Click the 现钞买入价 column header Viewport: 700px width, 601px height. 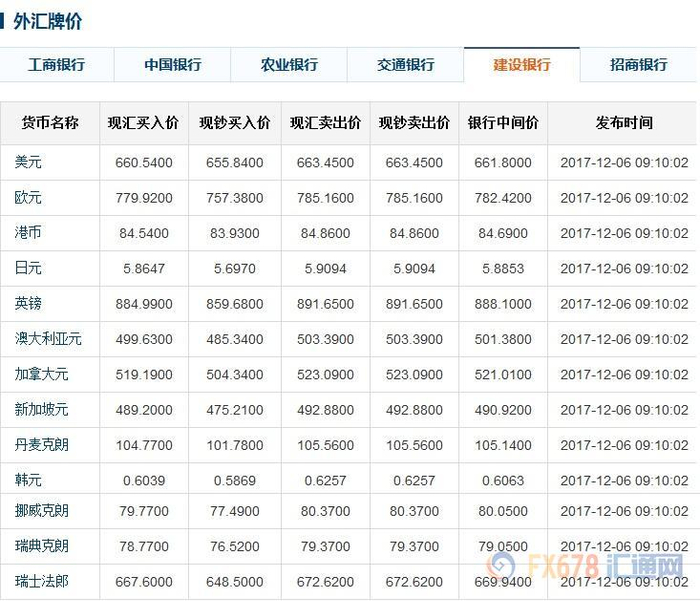(x=235, y=123)
